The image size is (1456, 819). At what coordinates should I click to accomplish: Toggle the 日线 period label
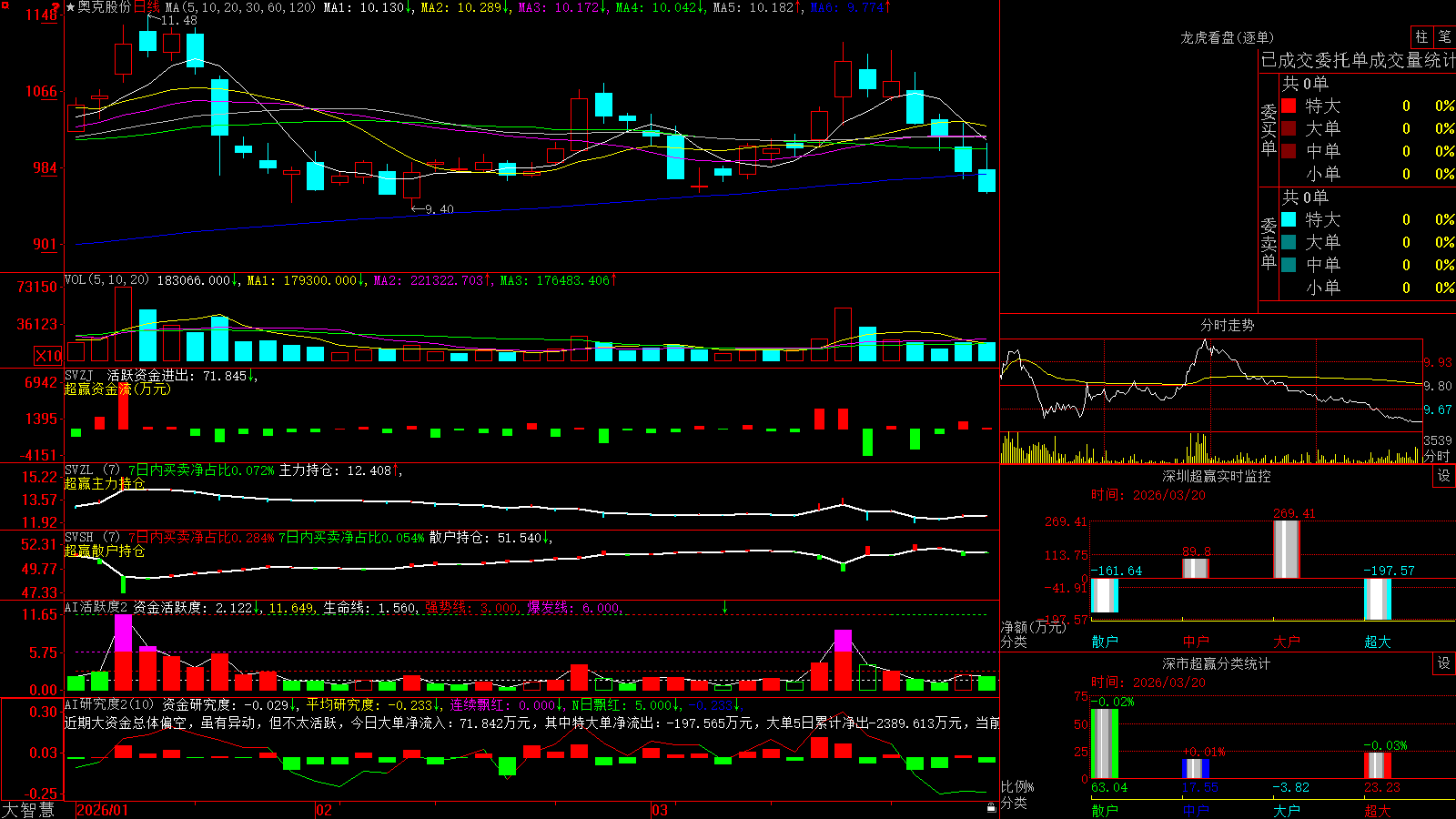147,7
